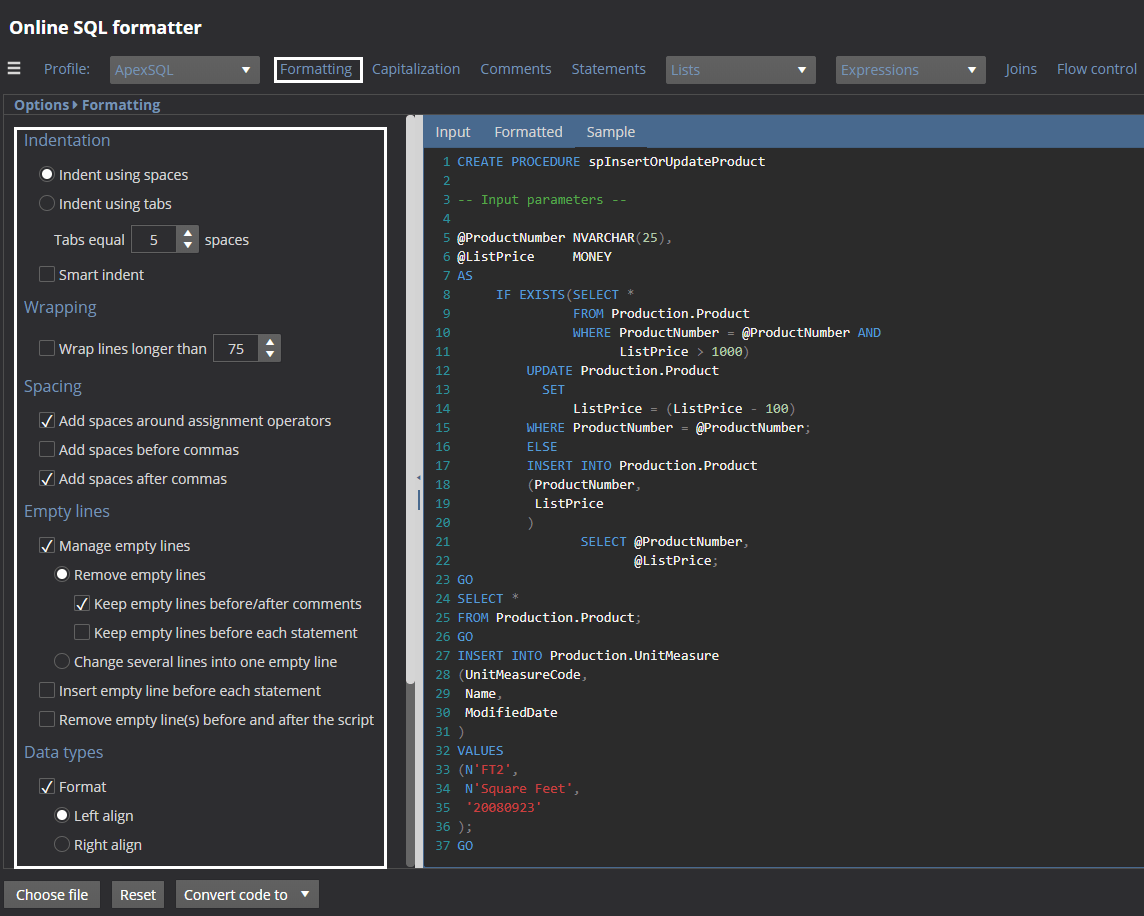Decrease wrap line length with down arrow
Viewport: 1144px width, 916px height.
[x=270, y=355]
